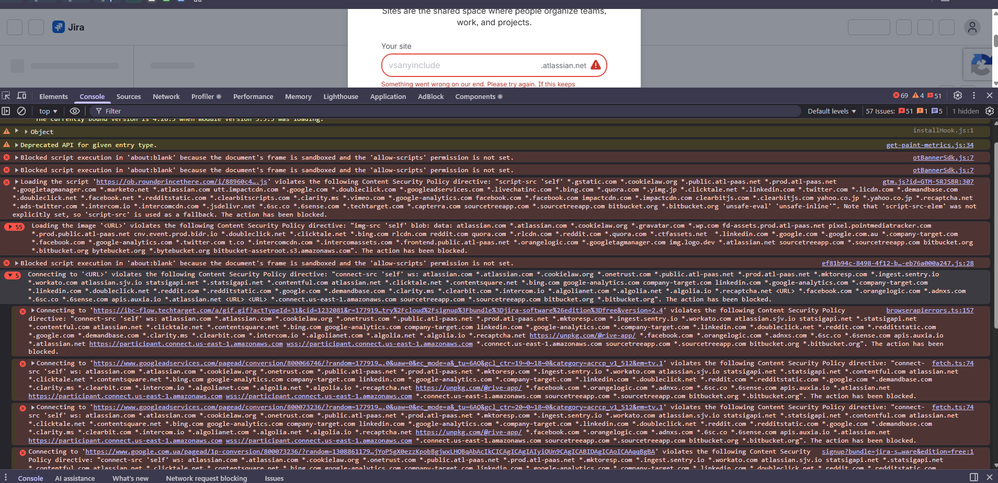Expand the googleadservices 800073236 connection error

[32, 407]
